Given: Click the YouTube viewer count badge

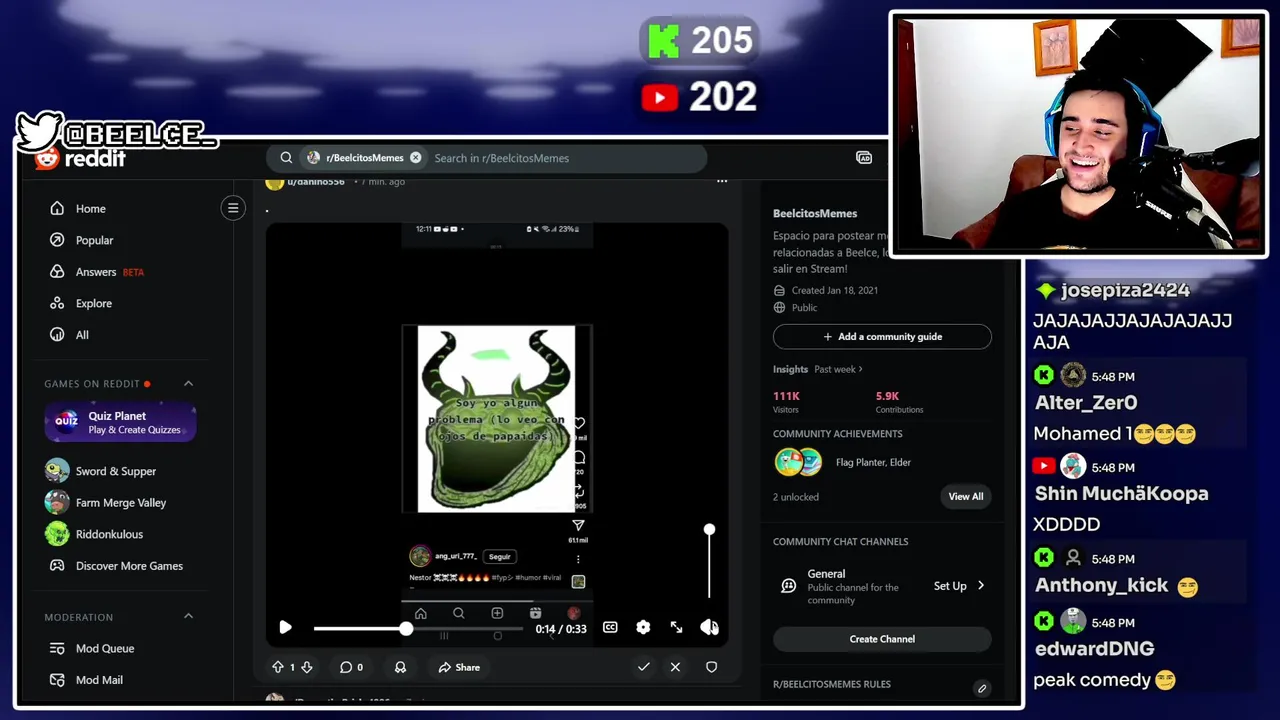Looking at the screenshot, I should [699, 97].
